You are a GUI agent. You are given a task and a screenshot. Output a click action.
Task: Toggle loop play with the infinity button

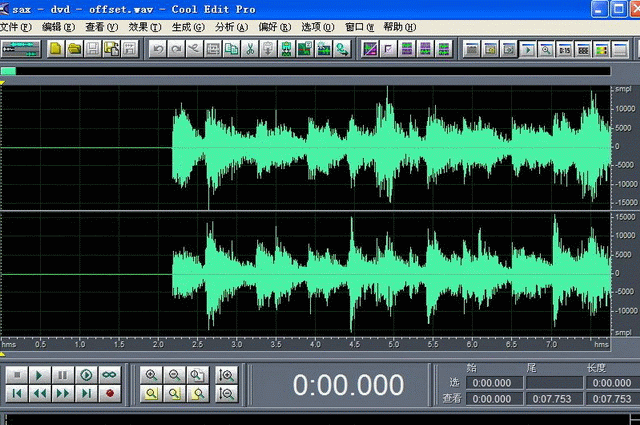pyautogui.click(x=109, y=375)
